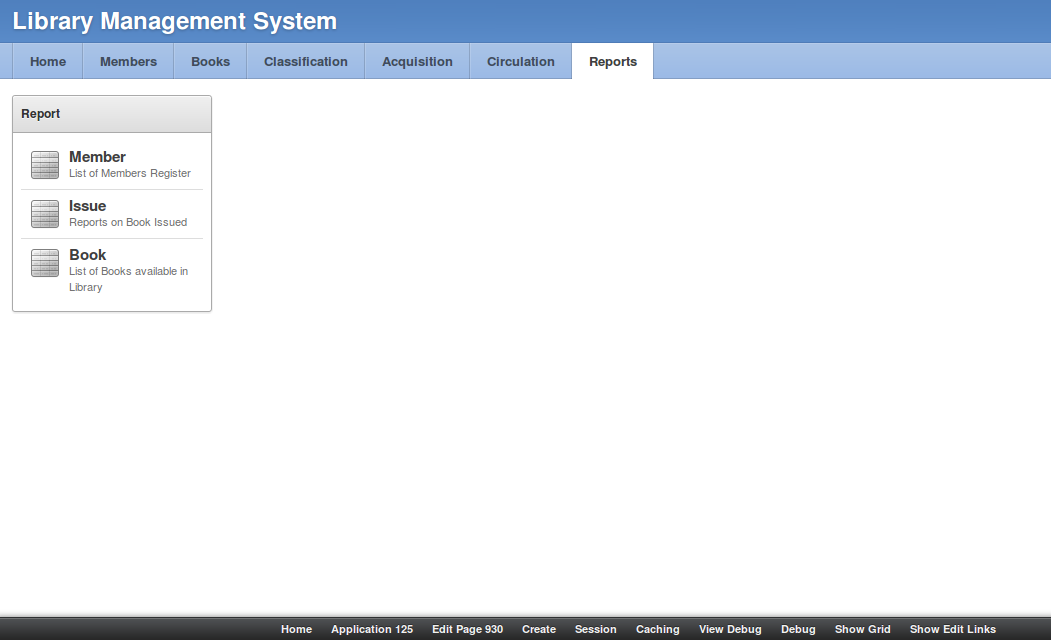Click the Member report table icon
1051x640 pixels.
pyautogui.click(x=45, y=165)
